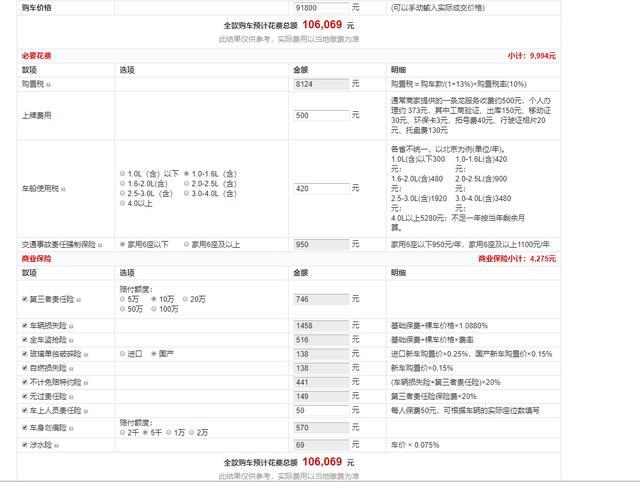Click the help icon beside 无过责任险
This screenshot has height=482, width=640.
(71, 397)
